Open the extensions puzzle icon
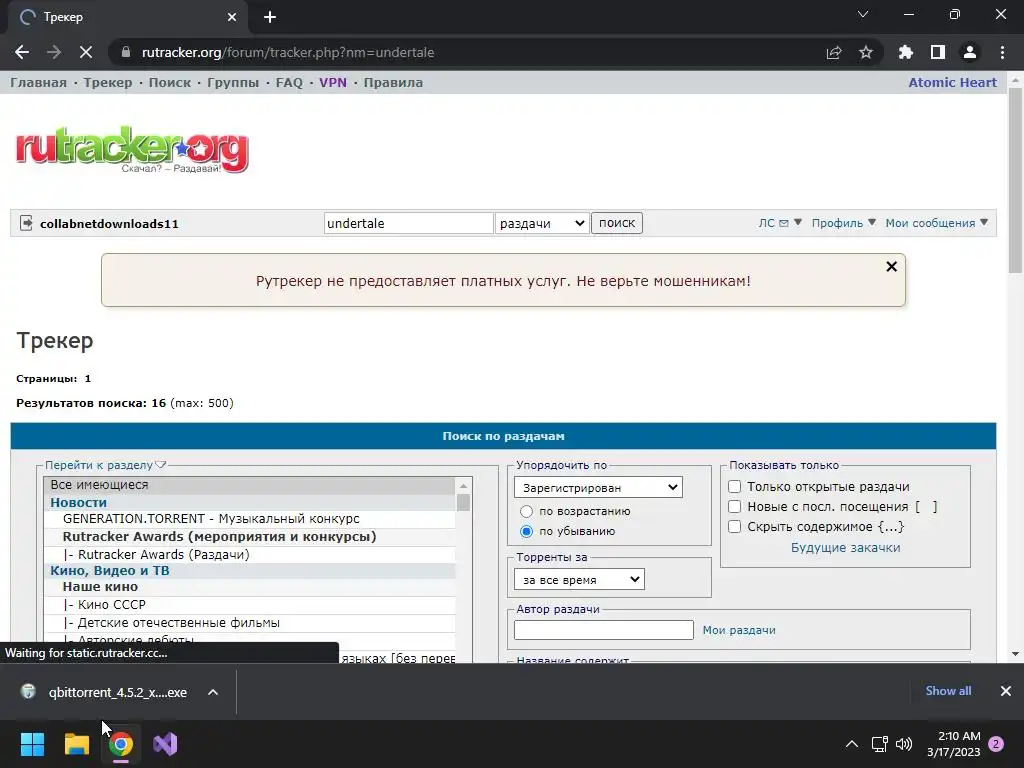The image size is (1024, 768). click(x=906, y=52)
